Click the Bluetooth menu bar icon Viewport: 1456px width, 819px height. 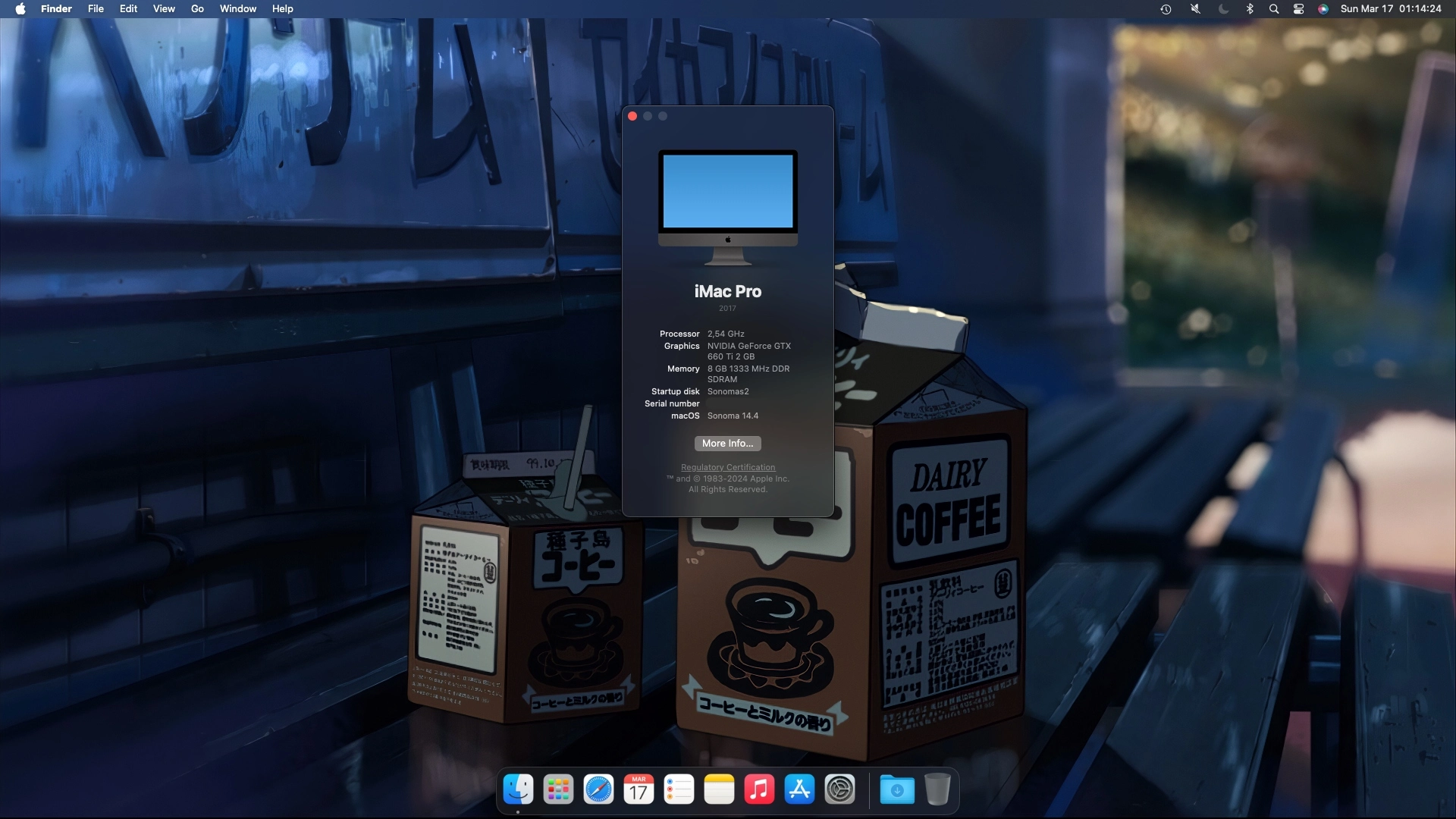(1250, 9)
